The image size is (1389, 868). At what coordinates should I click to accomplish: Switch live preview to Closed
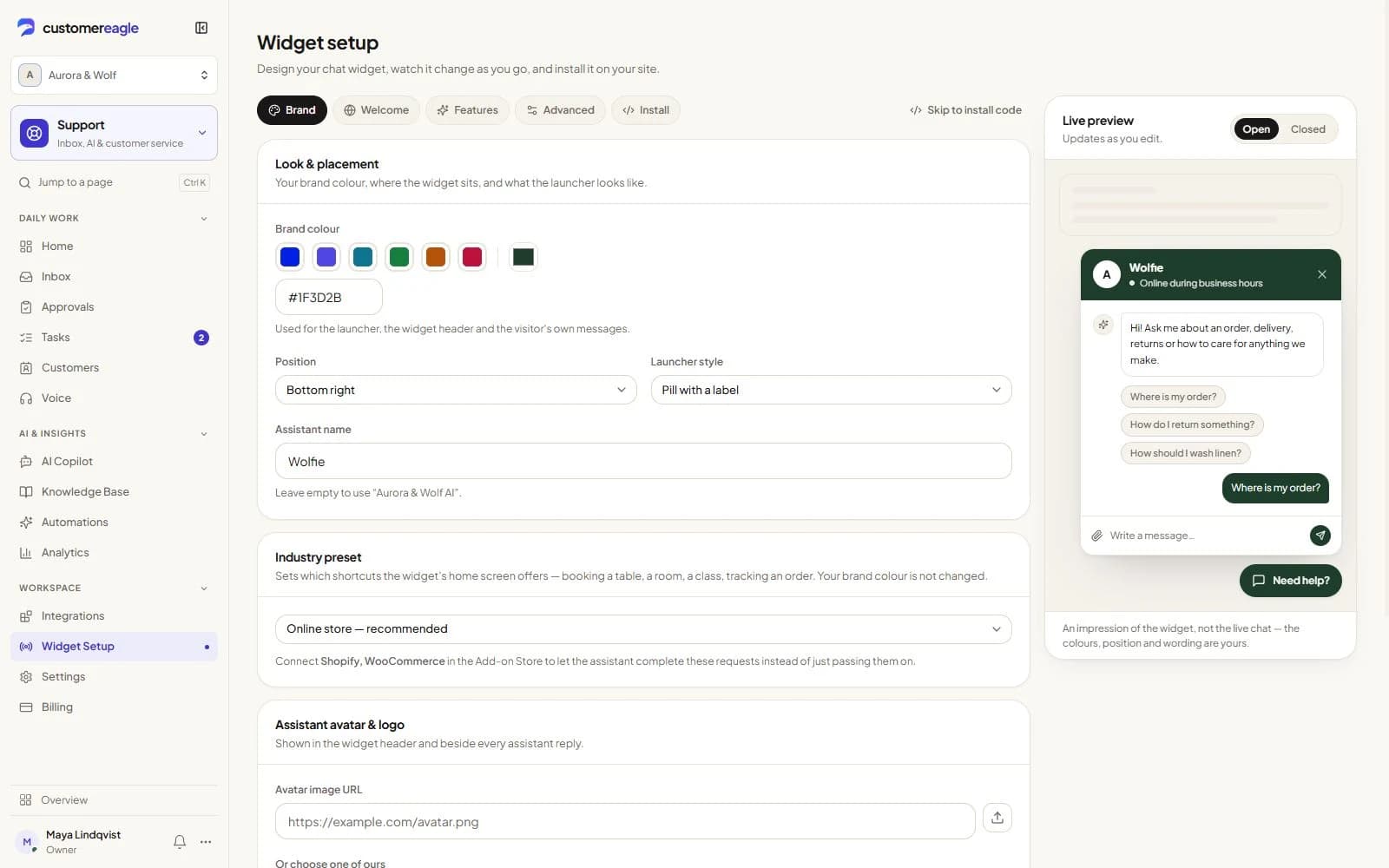[1307, 129]
